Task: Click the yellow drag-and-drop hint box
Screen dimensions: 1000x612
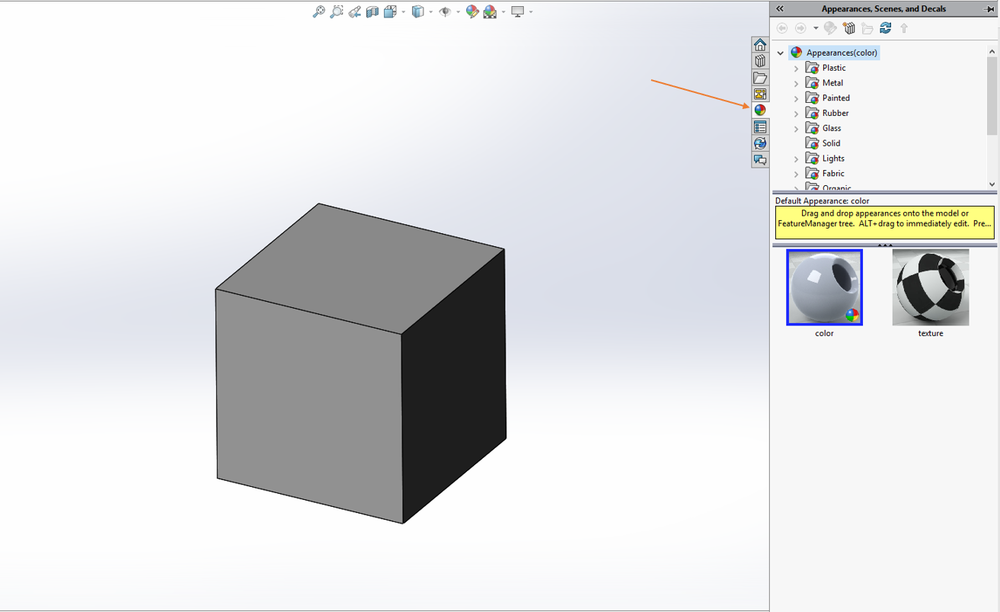Action: 885,222
